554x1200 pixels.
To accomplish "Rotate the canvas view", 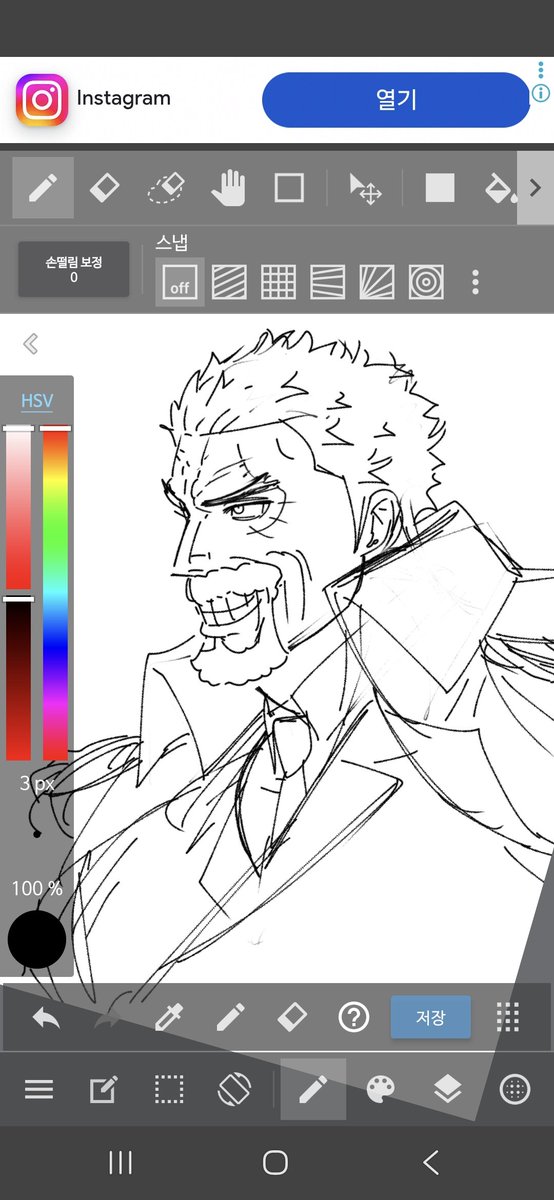I will [x=233, y=1090].
